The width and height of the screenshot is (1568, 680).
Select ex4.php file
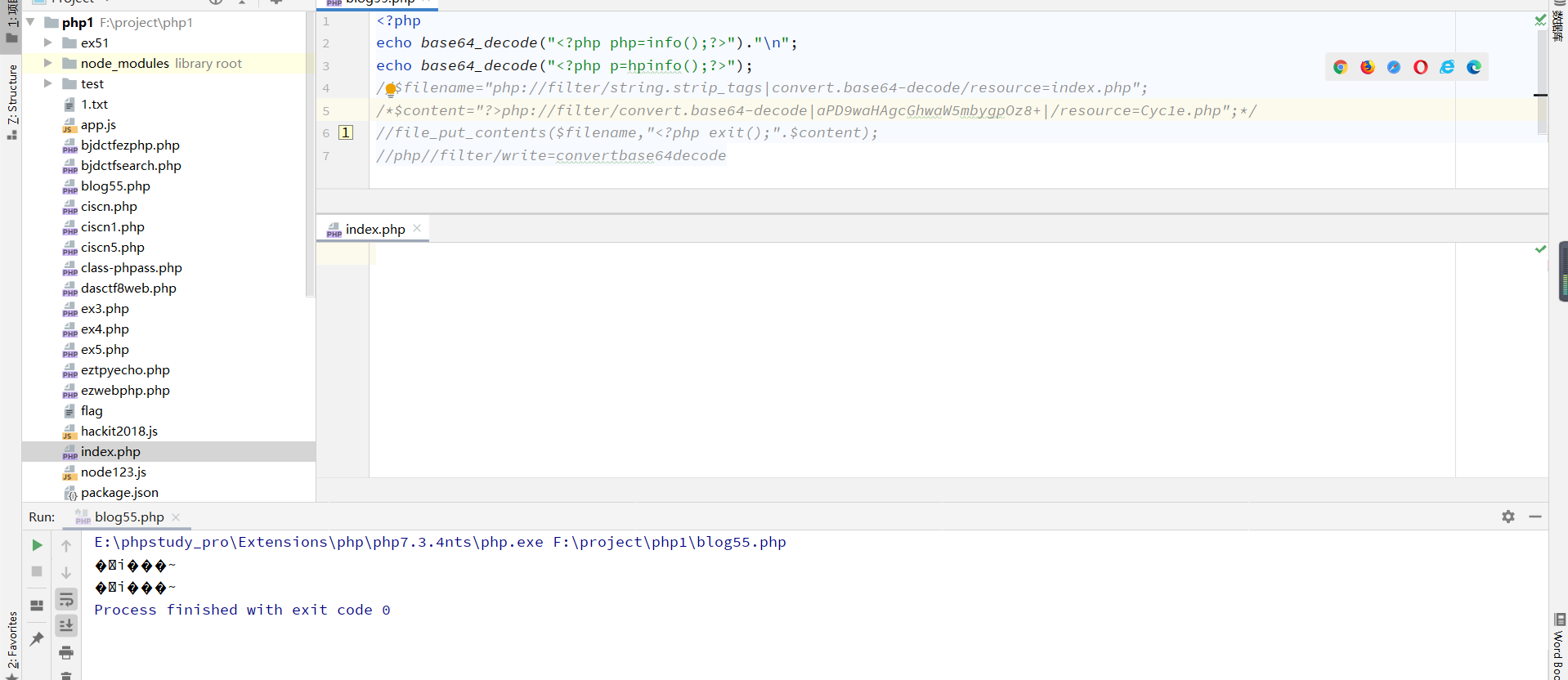point(105,329)
